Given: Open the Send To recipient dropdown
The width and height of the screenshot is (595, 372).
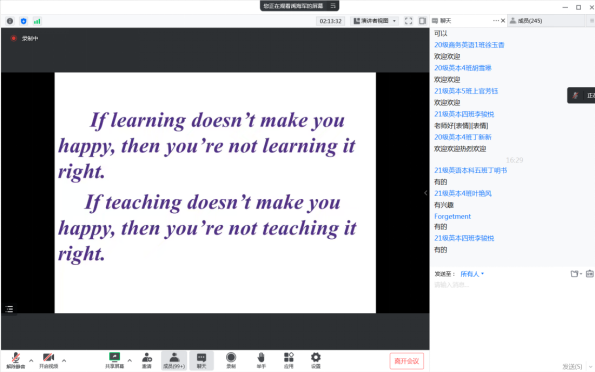Looking at the screenshot, I should pyautogui.click(x=472, y=274).
